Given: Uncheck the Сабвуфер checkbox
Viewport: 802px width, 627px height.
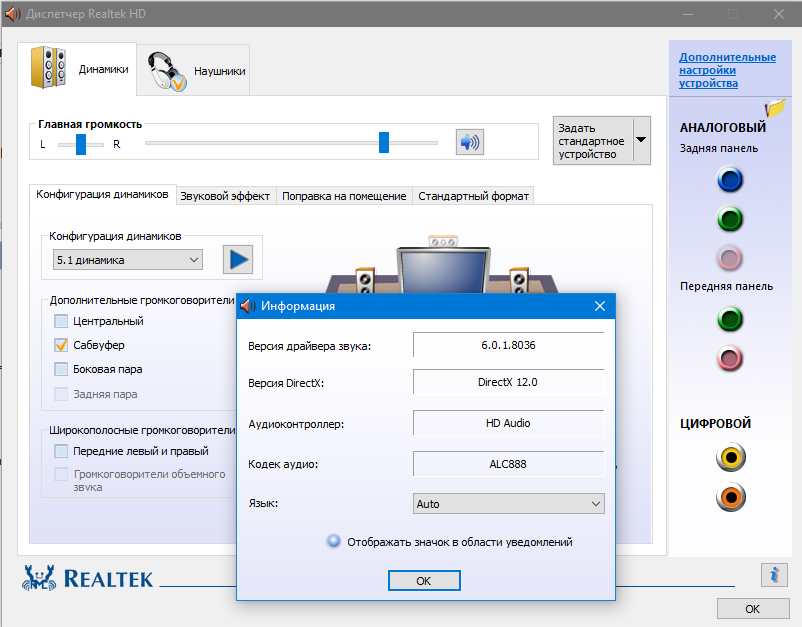Looking at the screenshot, I should point(61,345).
